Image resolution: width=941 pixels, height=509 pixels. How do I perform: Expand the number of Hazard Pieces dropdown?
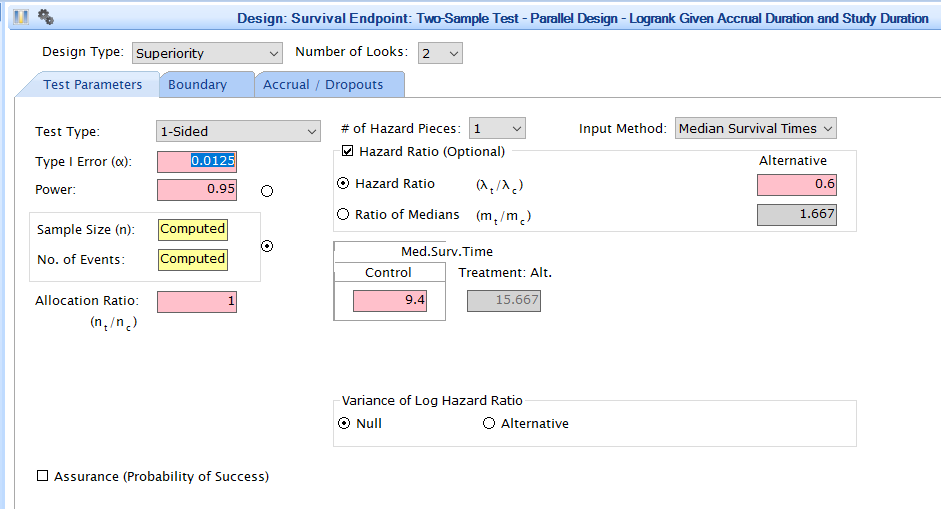coord(497,128)
